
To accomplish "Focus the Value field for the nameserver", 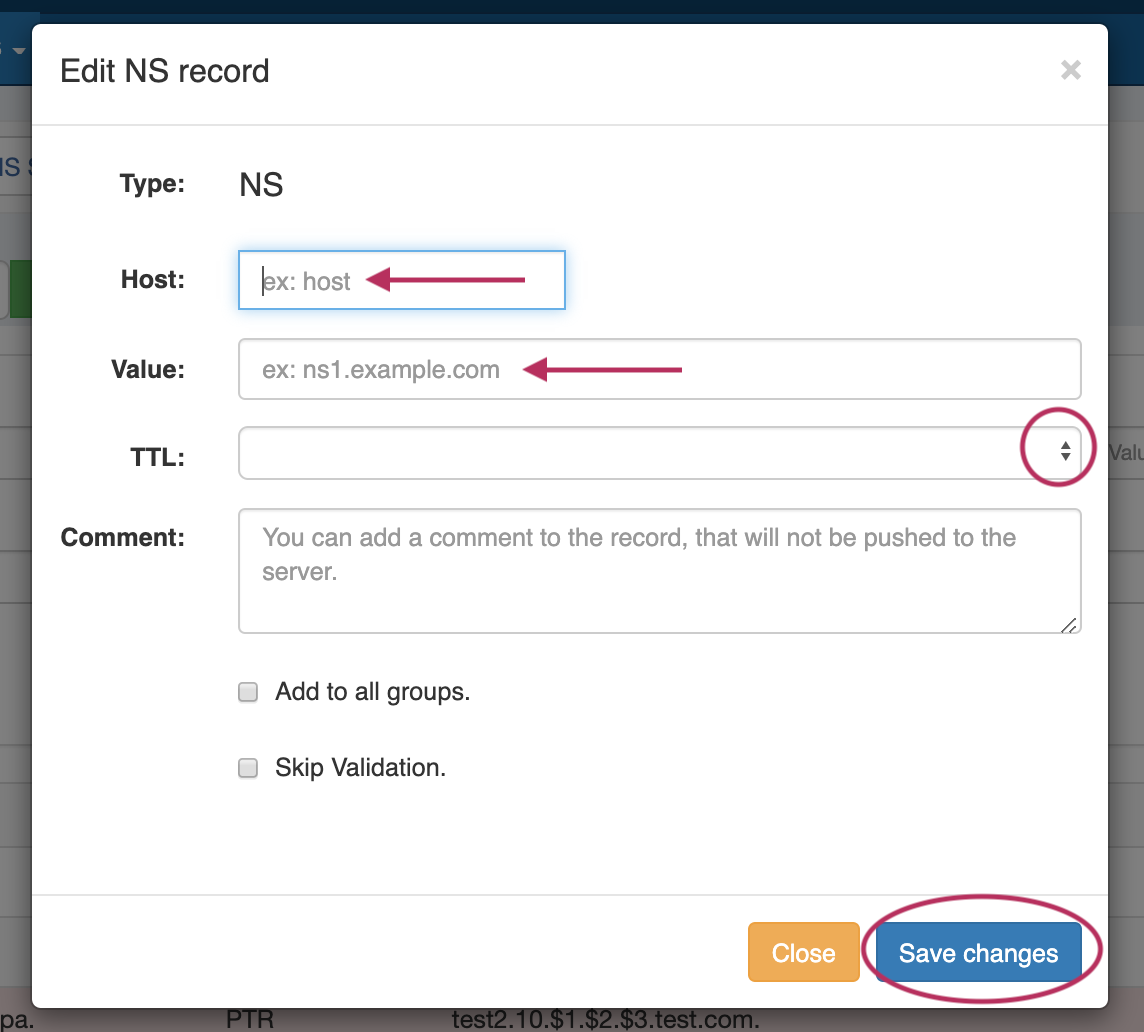I will pos(658,369).
